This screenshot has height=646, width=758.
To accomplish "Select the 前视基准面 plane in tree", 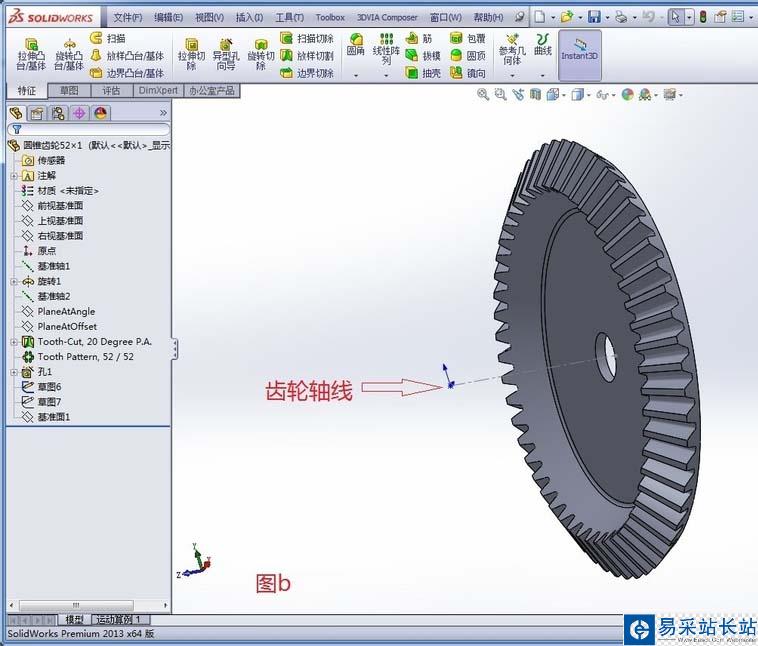I will (60, 206).
